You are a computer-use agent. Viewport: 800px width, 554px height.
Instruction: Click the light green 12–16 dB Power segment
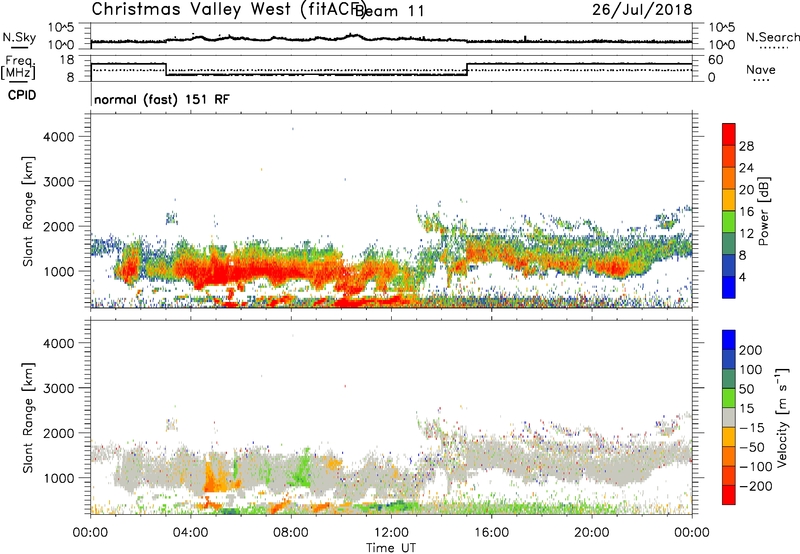[x=729, y=222]
